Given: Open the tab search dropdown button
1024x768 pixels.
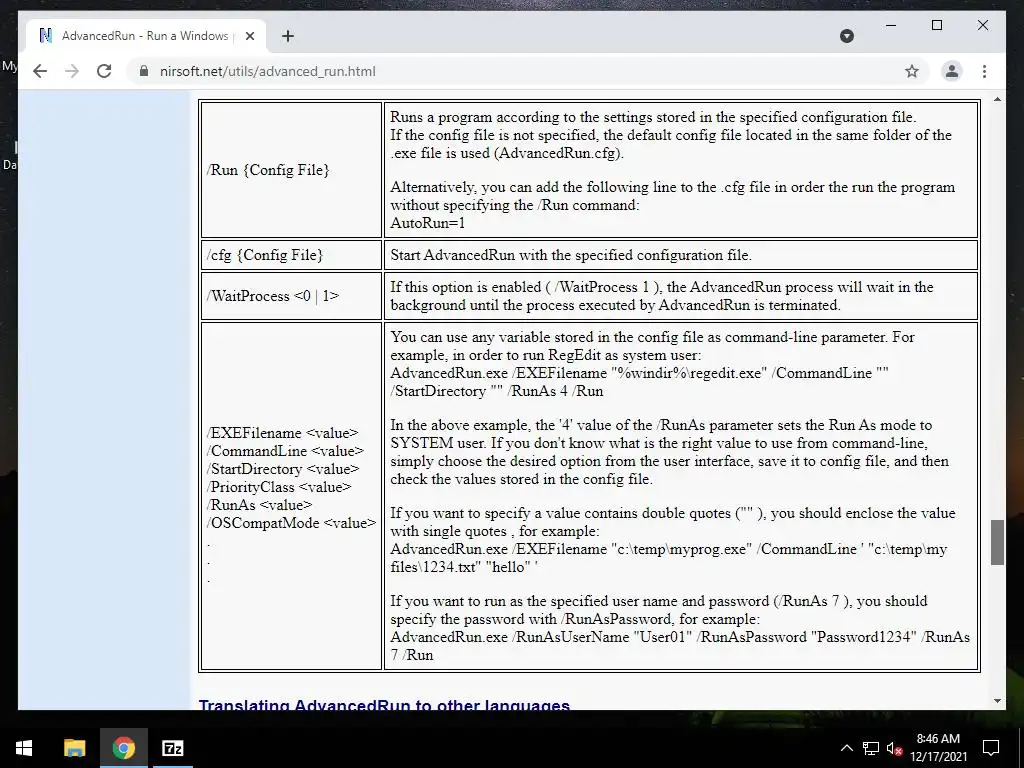Looking at the screenshot, I should 846,36.
